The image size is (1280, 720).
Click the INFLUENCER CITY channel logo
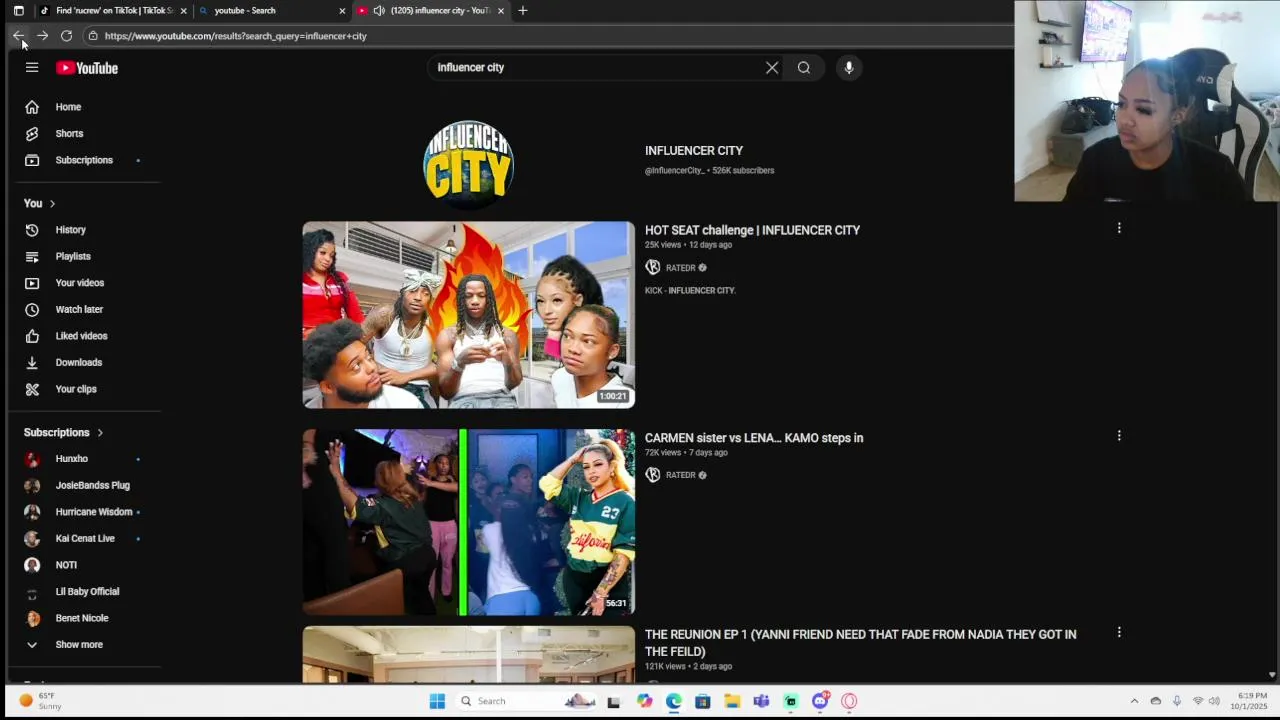coord(468,164)
